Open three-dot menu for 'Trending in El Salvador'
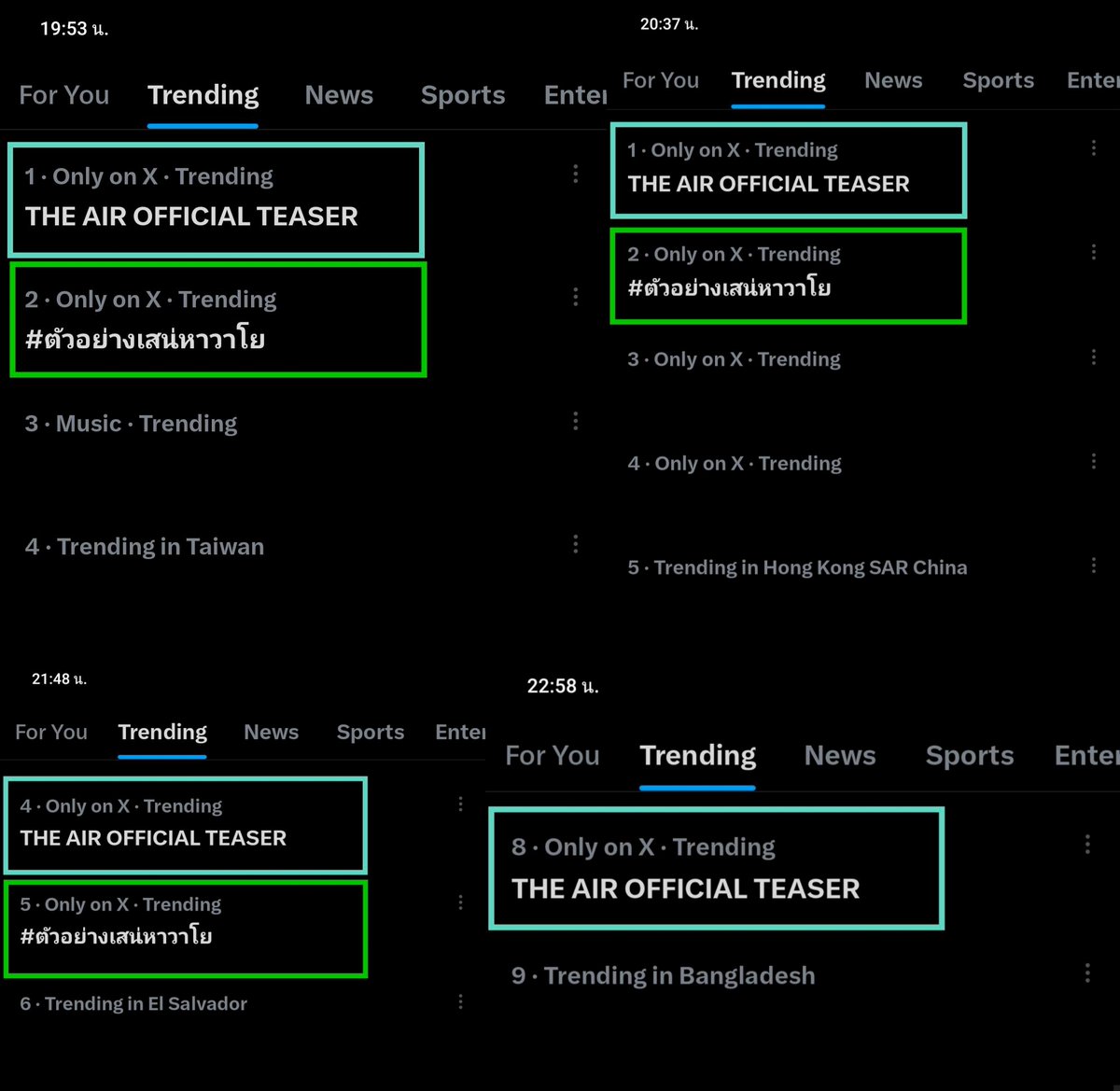Image resolution: width=1120 pixels, height=1091 pixels. pos(461,1001)
